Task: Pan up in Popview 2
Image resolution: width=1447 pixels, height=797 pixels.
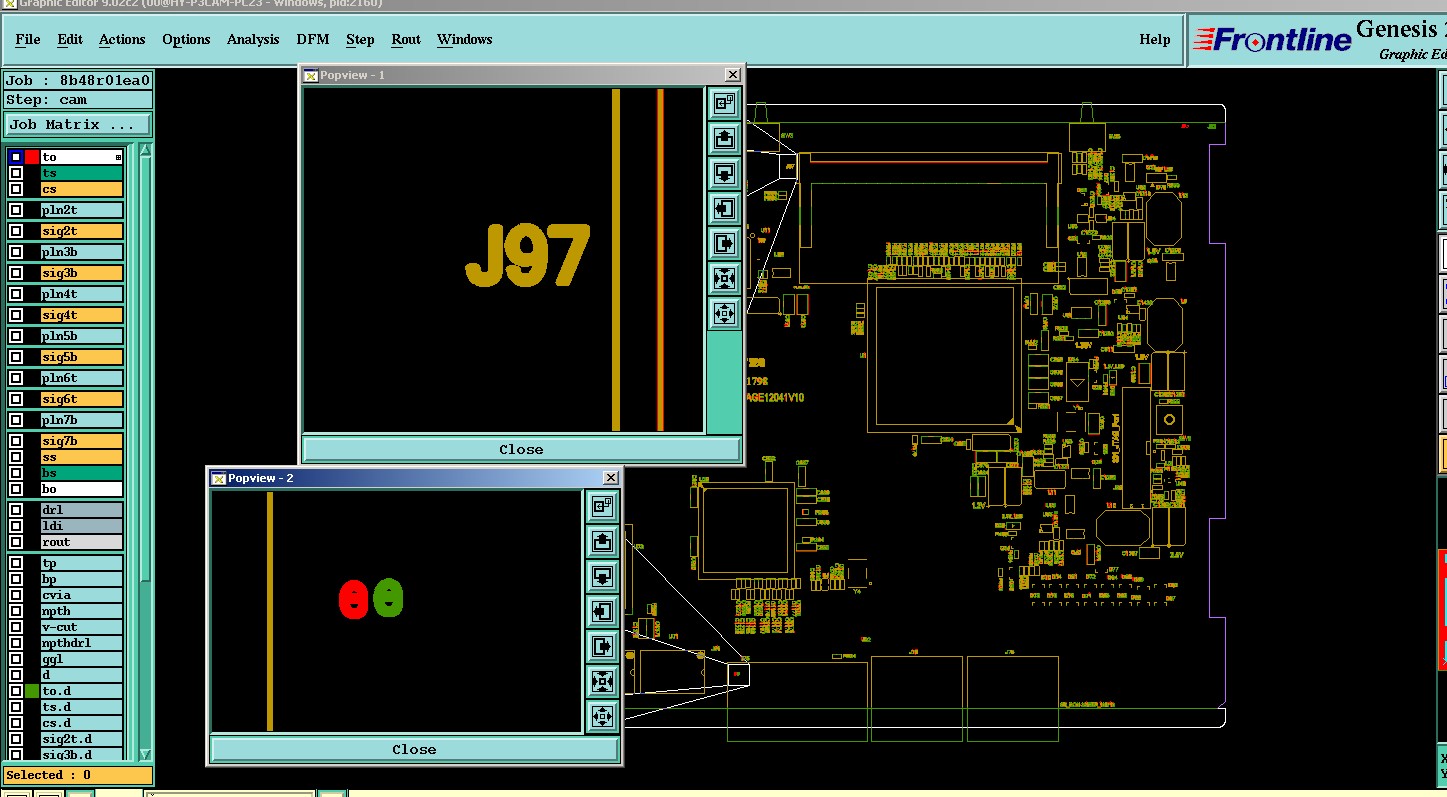Action: [602, 542]
